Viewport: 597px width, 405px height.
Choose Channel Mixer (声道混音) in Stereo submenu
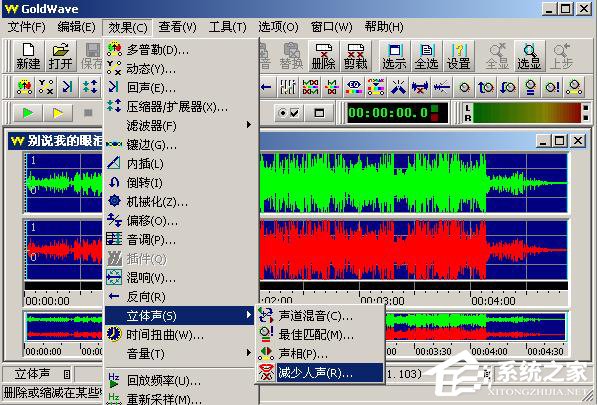(x=320, y=316)
